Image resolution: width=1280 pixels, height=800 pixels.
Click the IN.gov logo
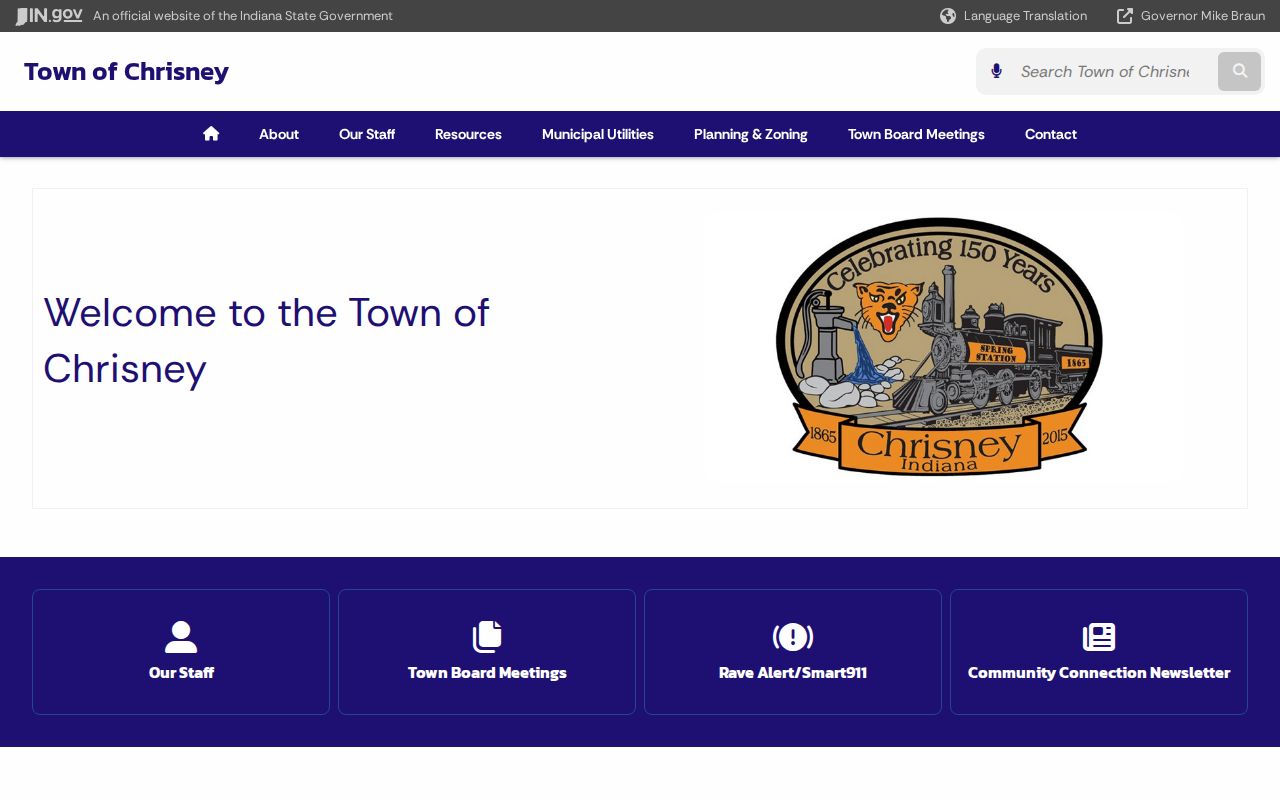[x=49, y=16]
